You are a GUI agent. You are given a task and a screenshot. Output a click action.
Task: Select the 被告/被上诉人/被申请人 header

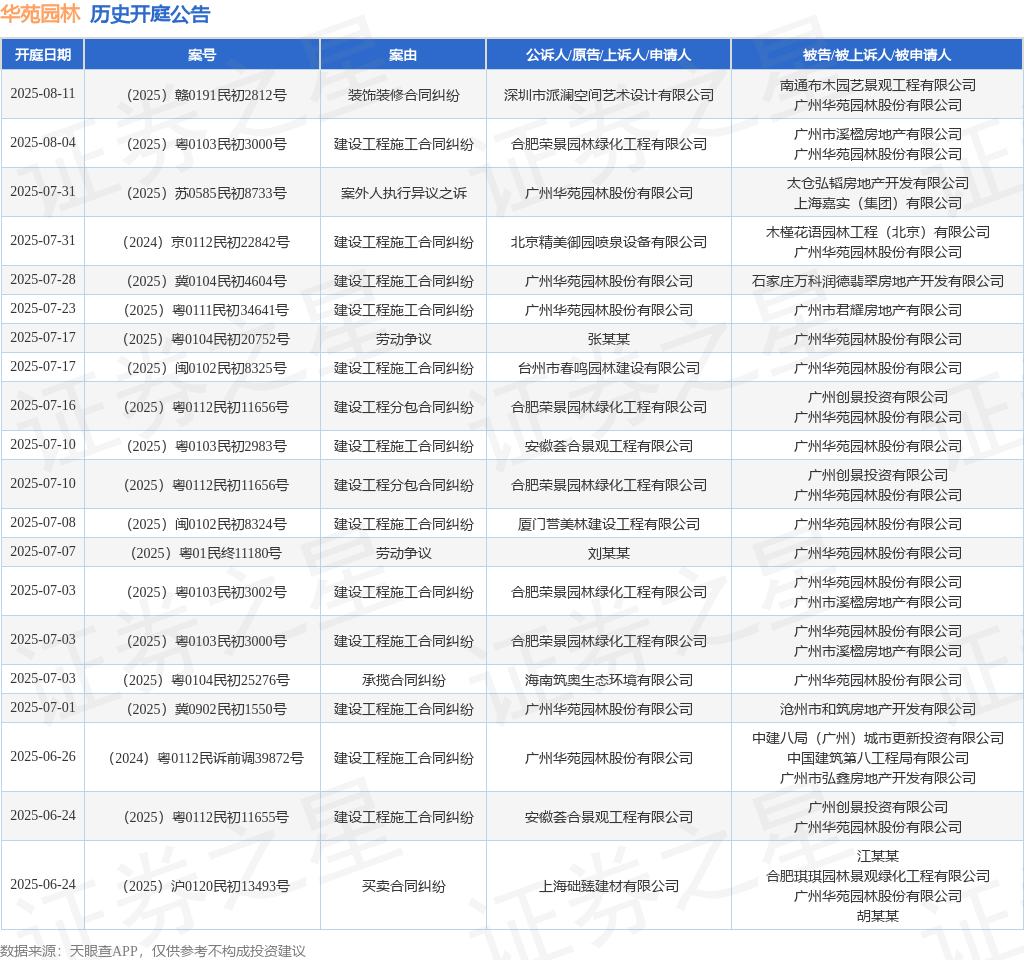coord(877,55)
